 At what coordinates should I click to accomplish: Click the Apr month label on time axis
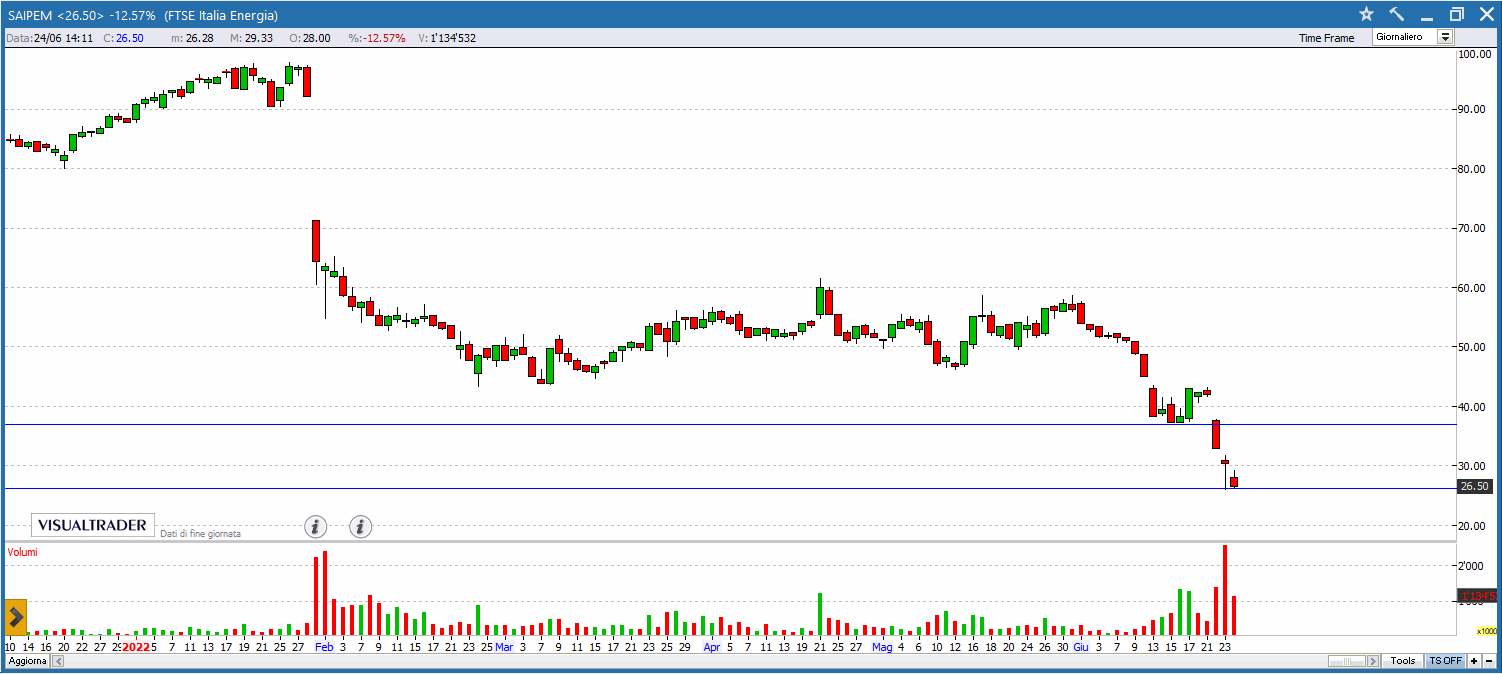pyautogui.click(x=711, y=647)
